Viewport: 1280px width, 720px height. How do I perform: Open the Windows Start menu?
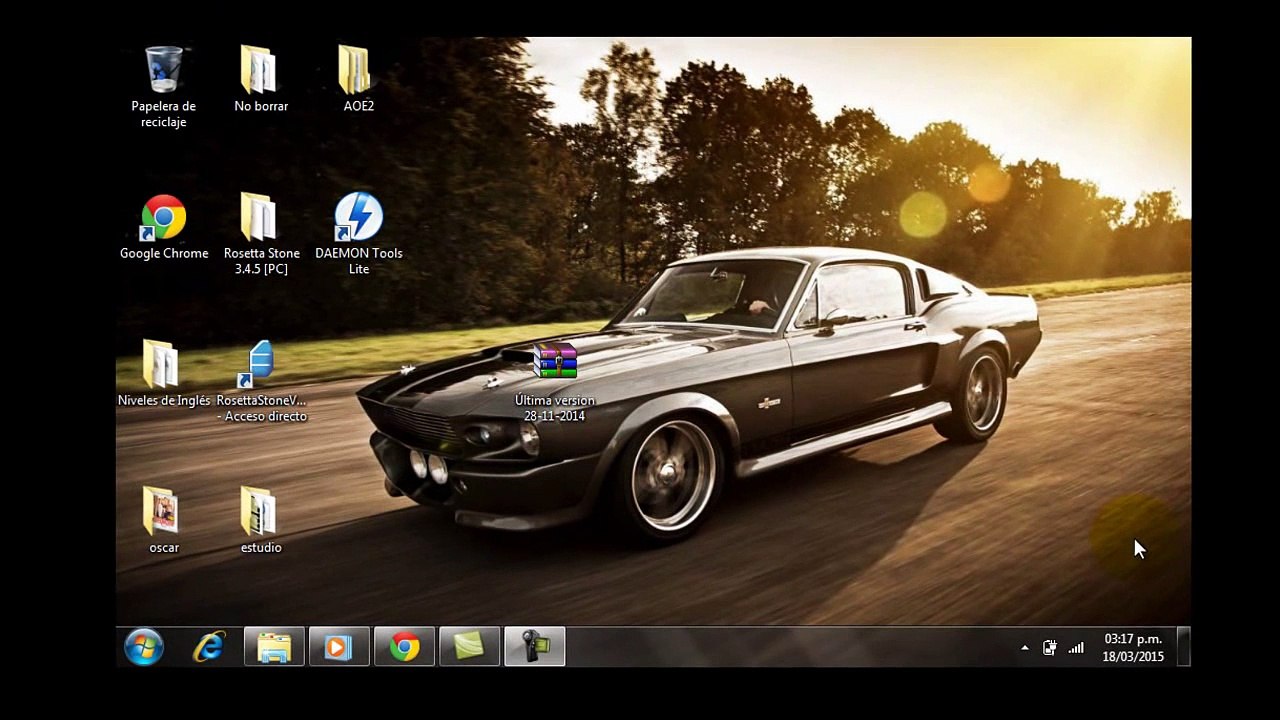(x=144, y=647)
